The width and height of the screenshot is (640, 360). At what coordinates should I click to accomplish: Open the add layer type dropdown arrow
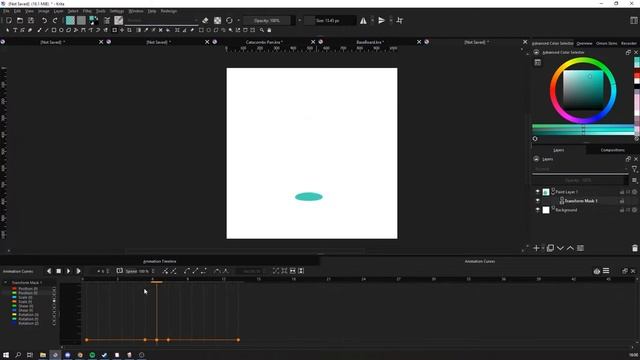pyautogui.click(x=543, y=248)
